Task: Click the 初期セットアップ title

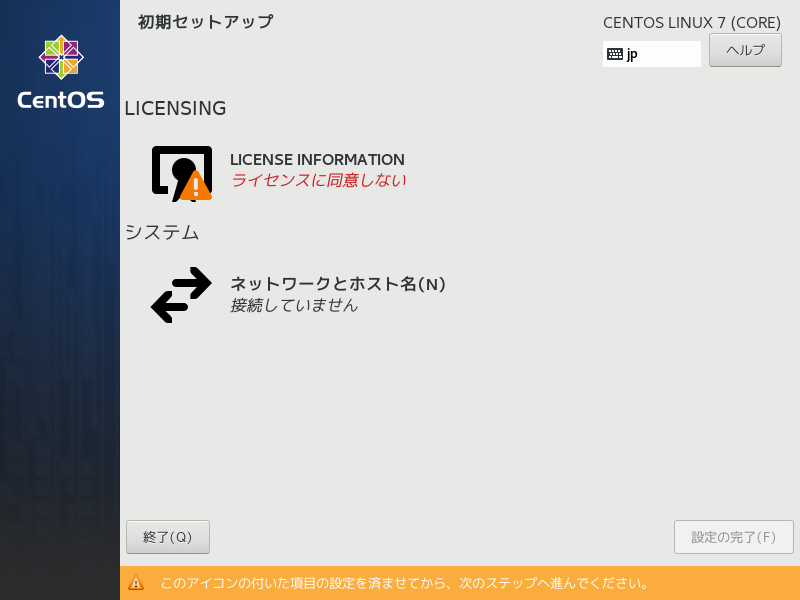Action: 206,22
